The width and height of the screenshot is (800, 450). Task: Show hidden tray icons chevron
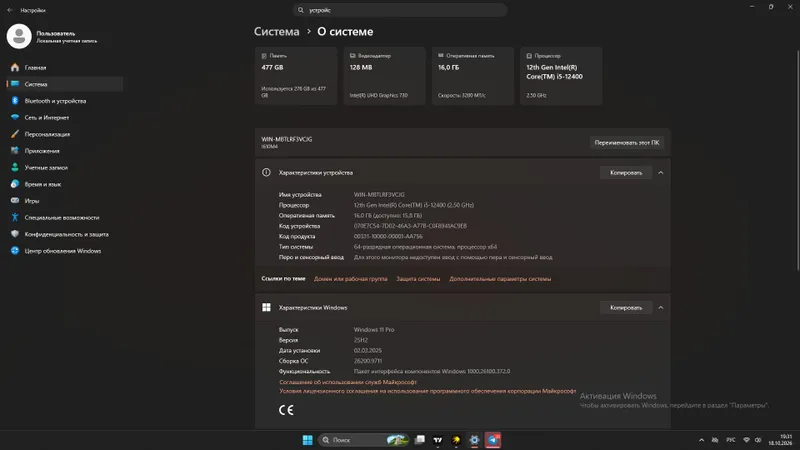702,440
